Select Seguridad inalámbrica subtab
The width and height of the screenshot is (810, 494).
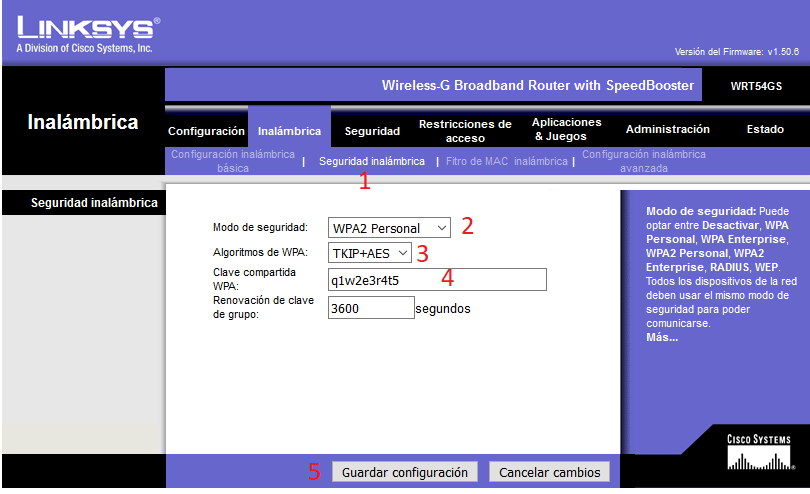(x=371, y=161)
